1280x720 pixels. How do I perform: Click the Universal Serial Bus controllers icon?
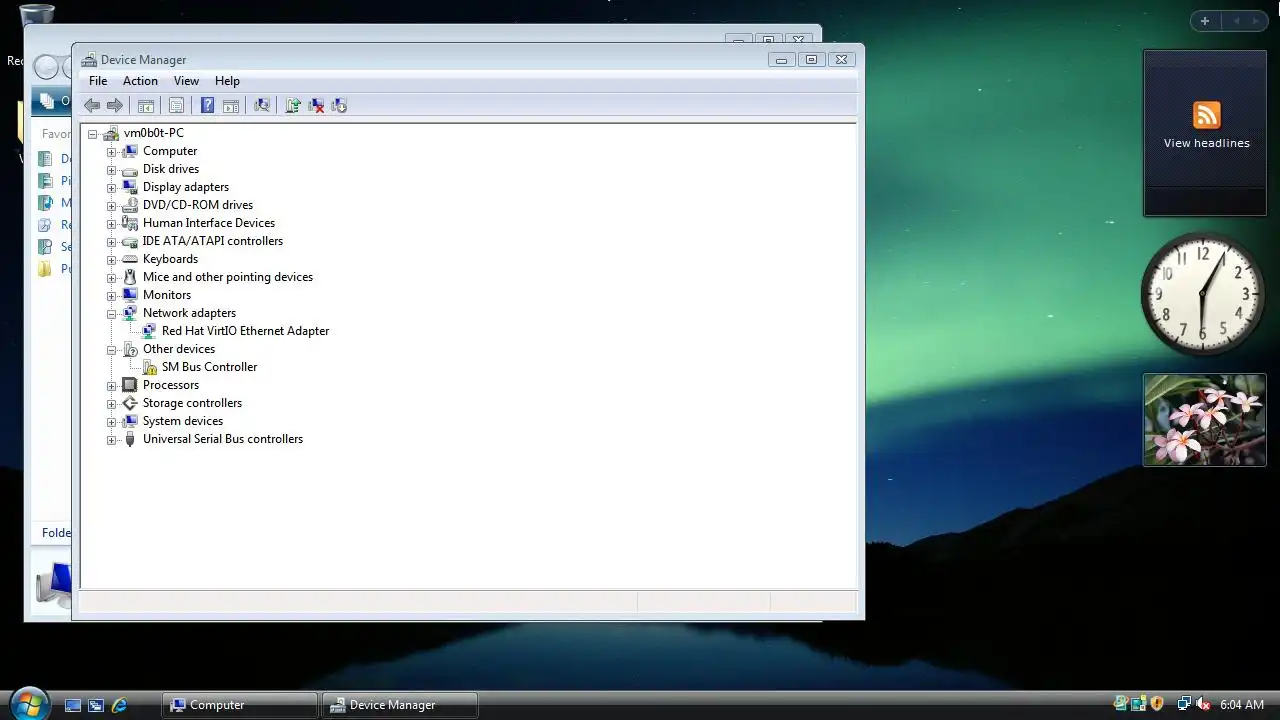pos(129,439)
